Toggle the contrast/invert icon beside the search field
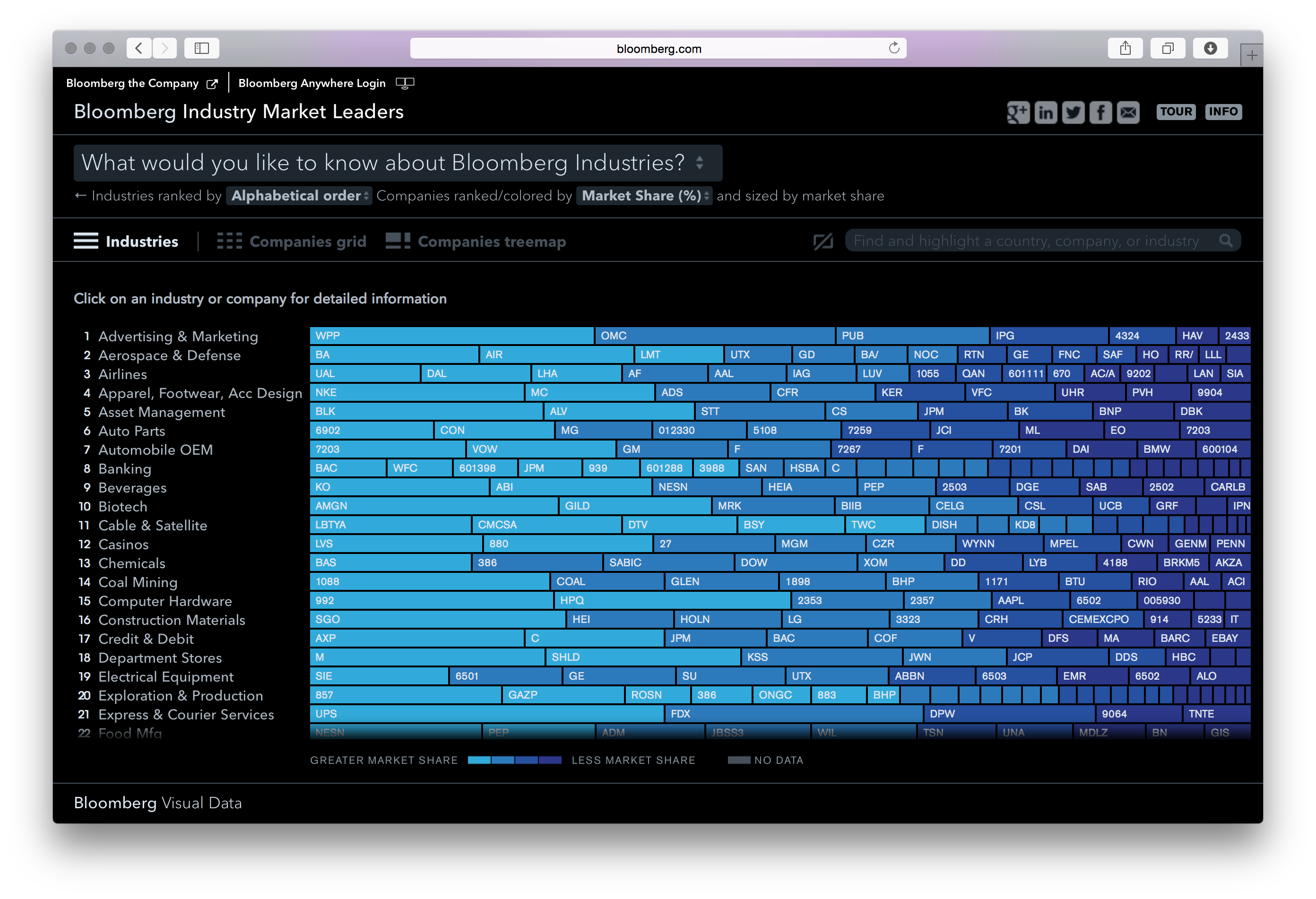Viewport: 1316px width, 899px height. point(823,240)
